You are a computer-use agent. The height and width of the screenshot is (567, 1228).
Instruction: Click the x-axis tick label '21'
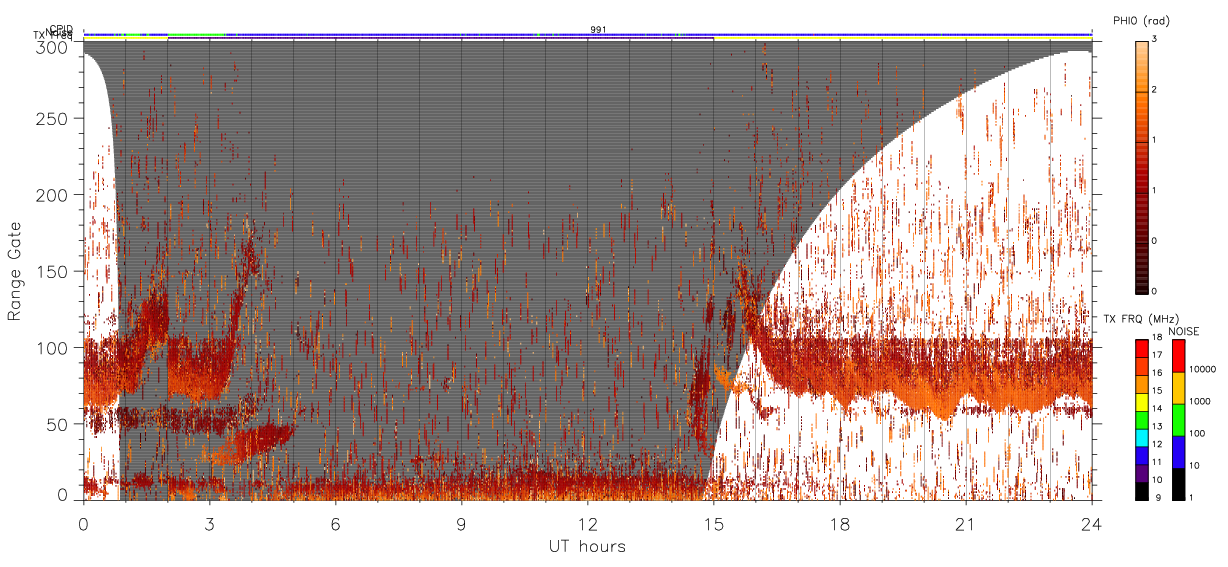pyautogui.click(x=965, y=522)
